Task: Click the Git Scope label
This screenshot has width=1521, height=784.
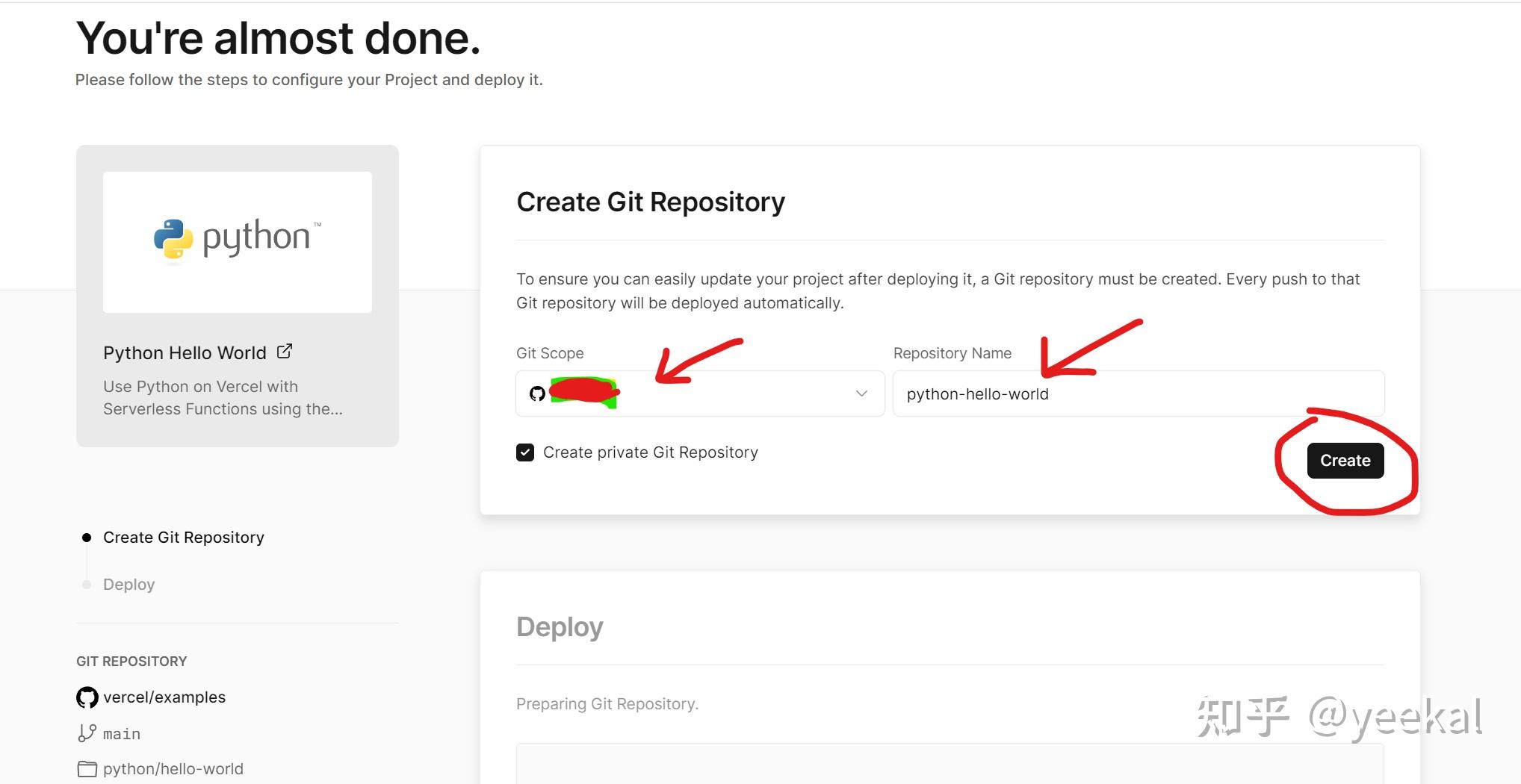Action: [550, 353]
